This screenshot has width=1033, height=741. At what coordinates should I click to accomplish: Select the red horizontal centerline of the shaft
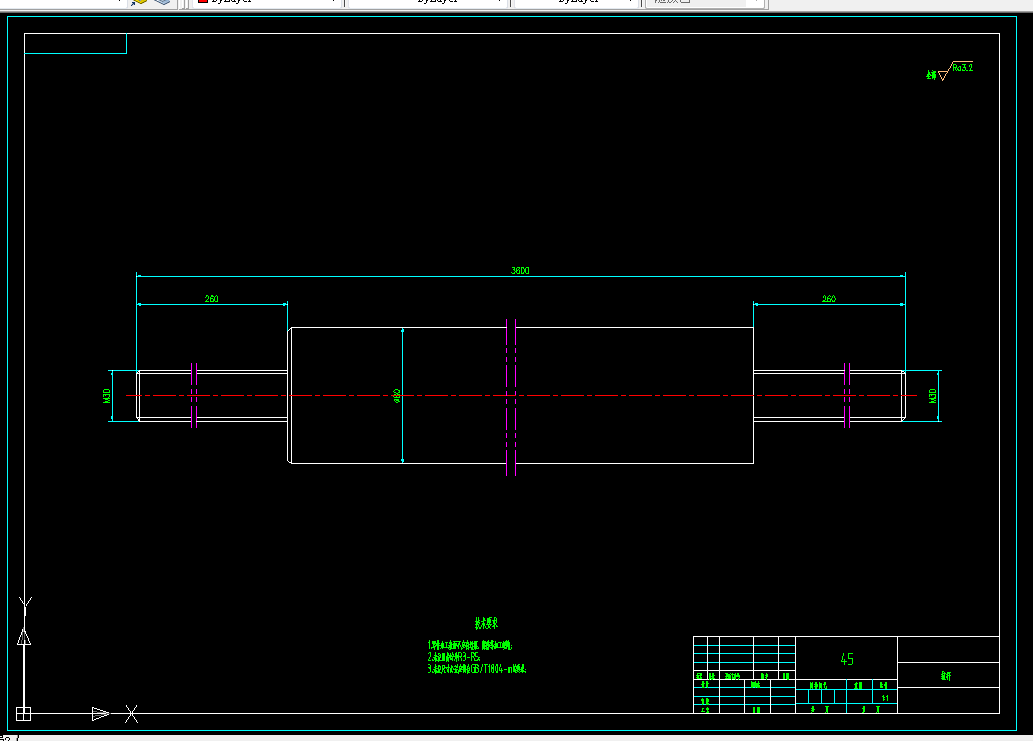pyautogui.click(x=521, y=395)
